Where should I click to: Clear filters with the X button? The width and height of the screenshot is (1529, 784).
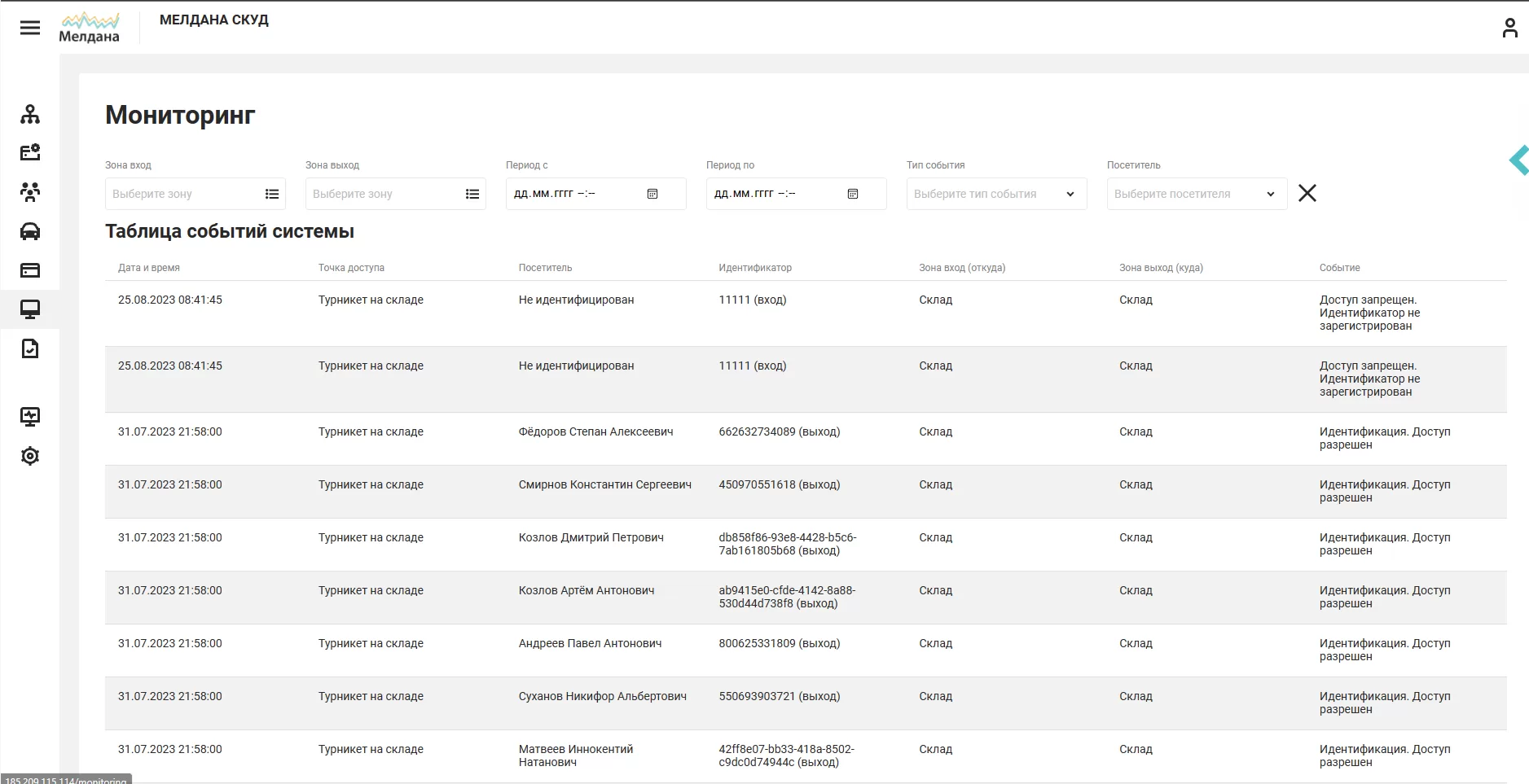tap(1307, 193)
